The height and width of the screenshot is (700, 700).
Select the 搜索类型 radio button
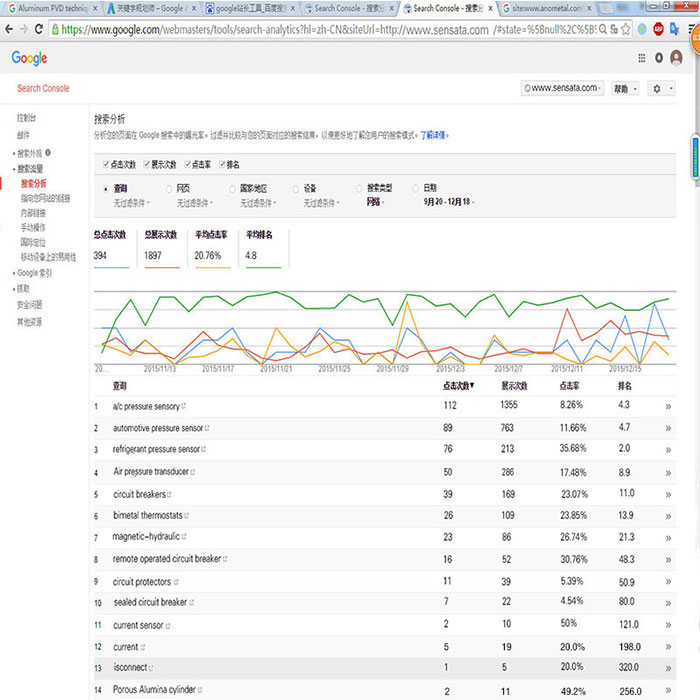point(359,188)
